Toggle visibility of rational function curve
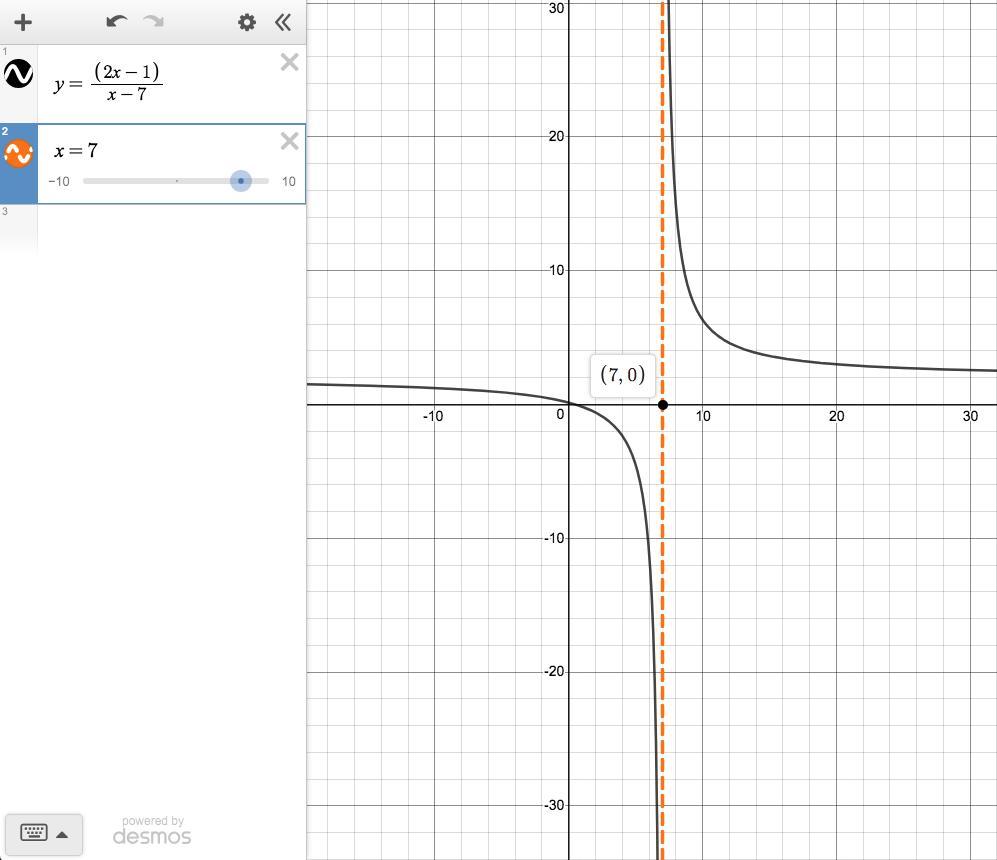Image resolution: width=997 pixels, height=860 pixels. [x=18, y=74]
